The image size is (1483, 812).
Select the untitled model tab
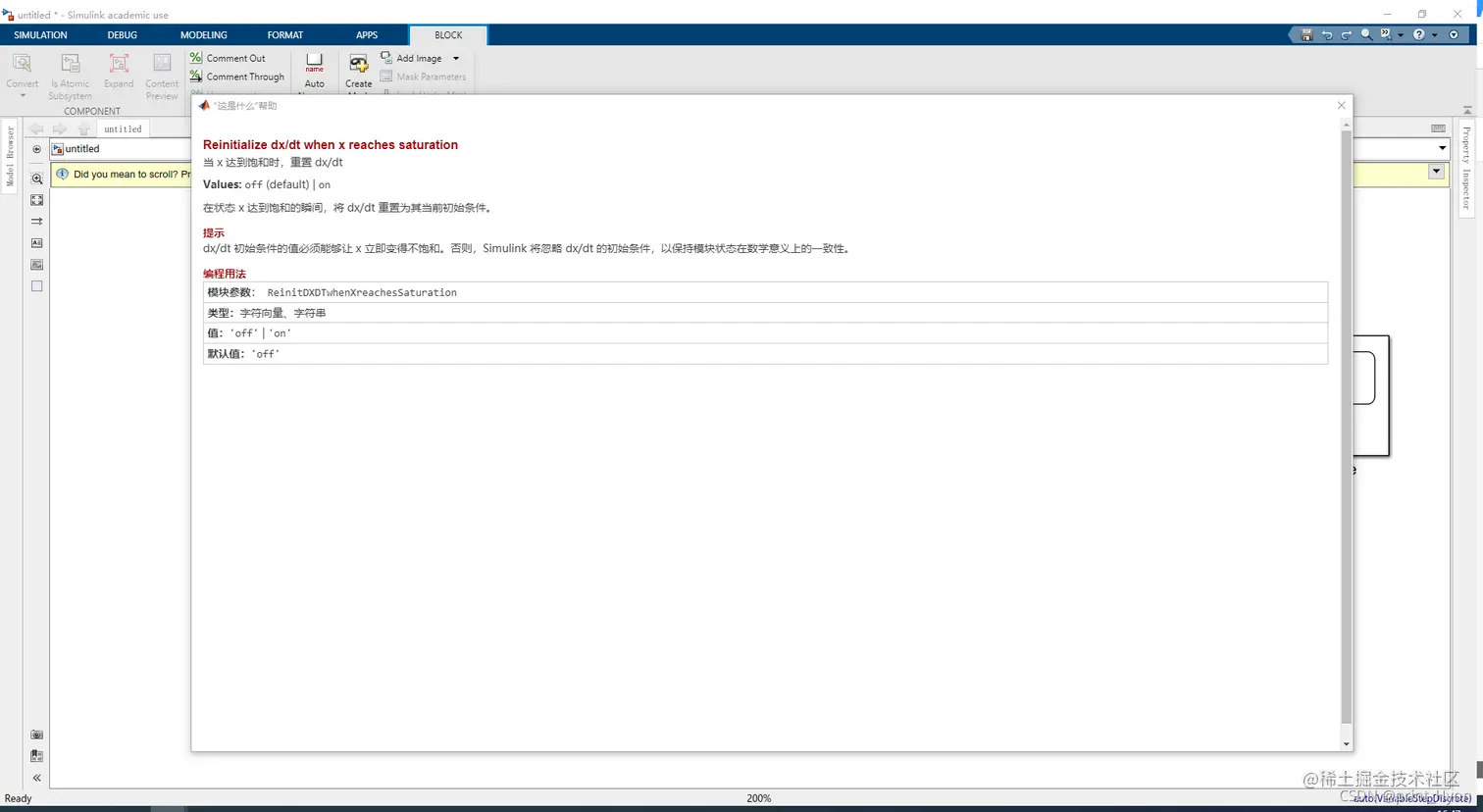(x=123, y=128)
